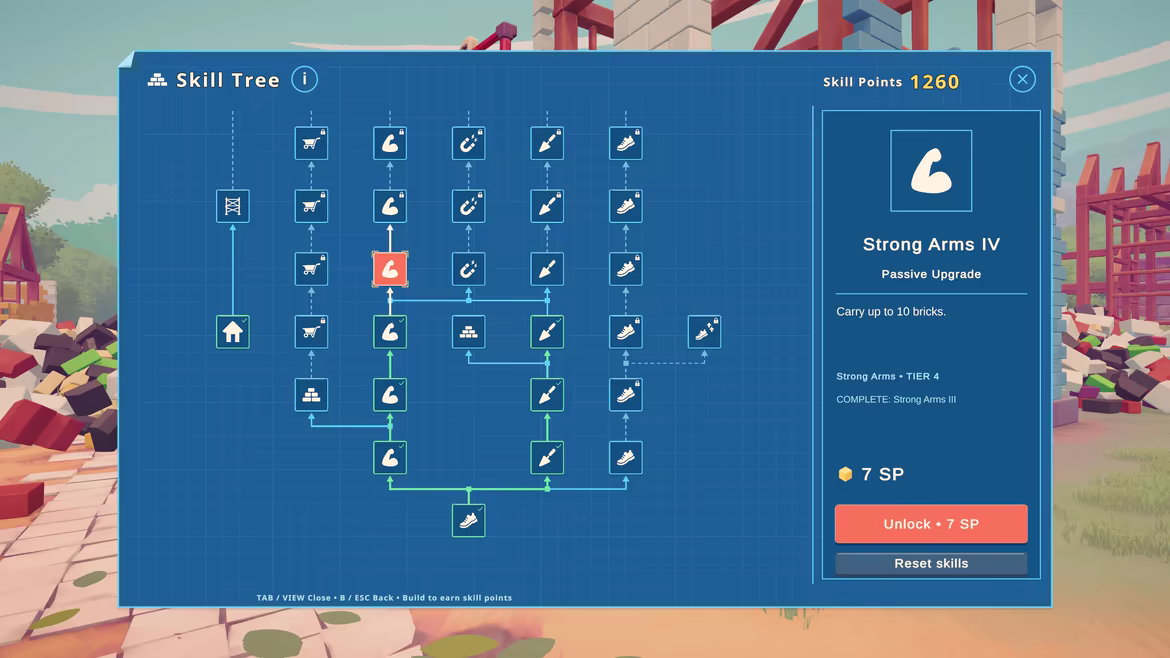
Task: Click the large arm icon in the details panel
Action: tap(931, 171)
